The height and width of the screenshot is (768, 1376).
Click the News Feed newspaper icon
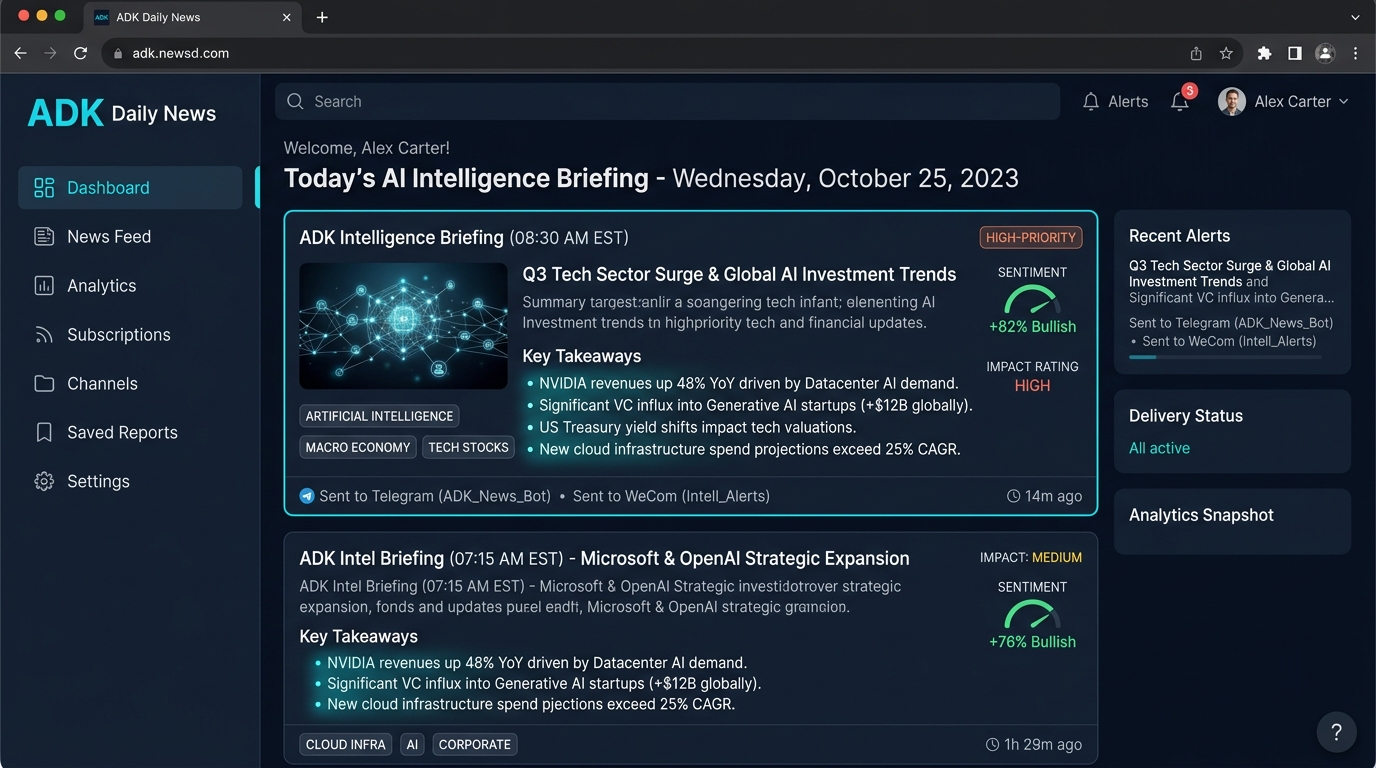(44, 237)
